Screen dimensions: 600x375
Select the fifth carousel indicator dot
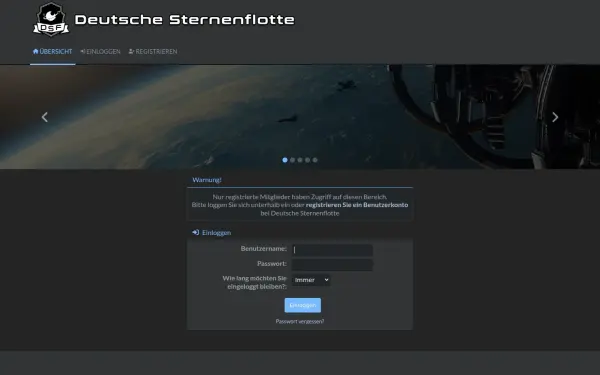pos(315,160)
